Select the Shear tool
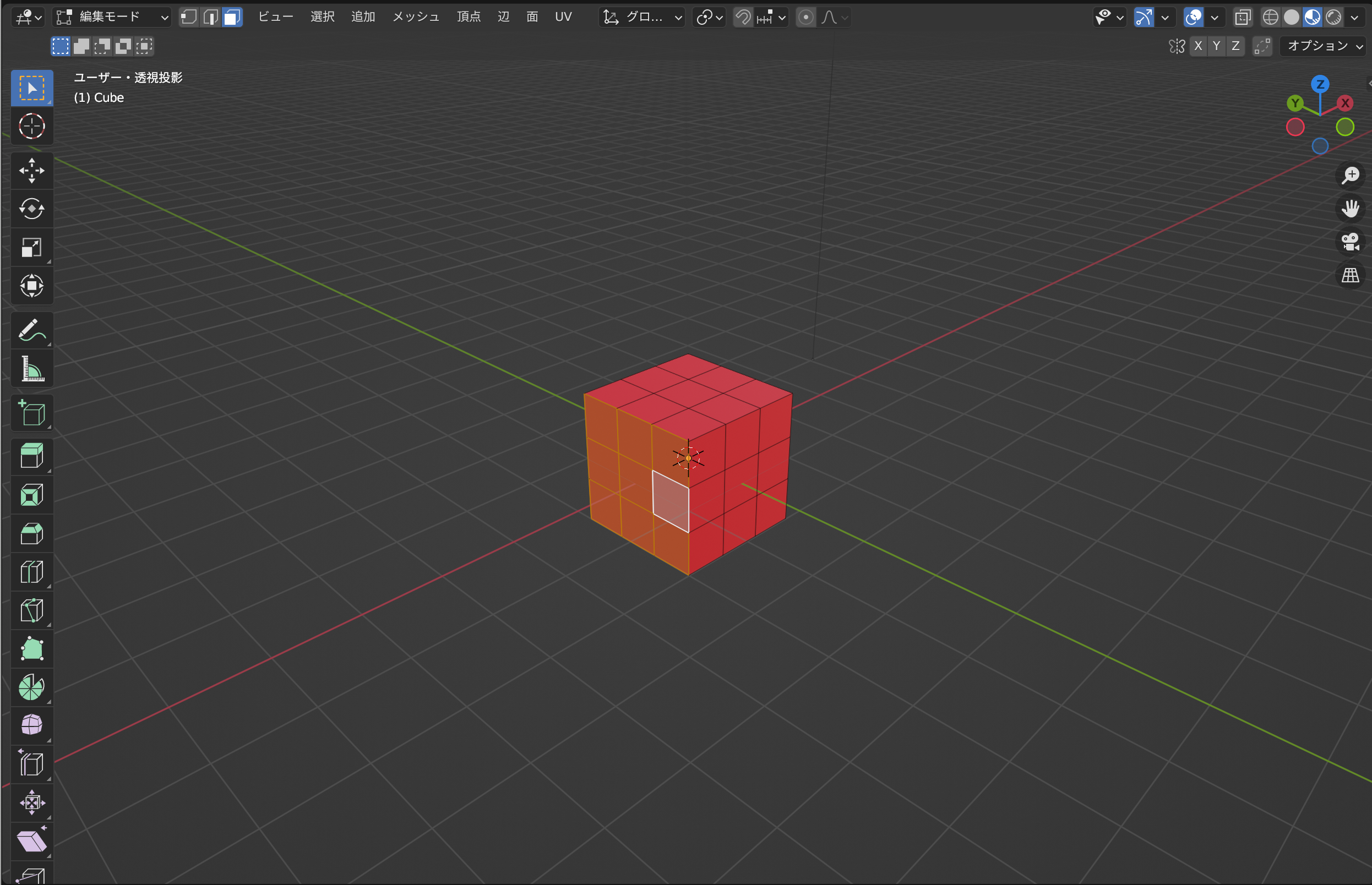Image resolution: width=1372 pixels, height=885 pixels. (x=31, y=841)
